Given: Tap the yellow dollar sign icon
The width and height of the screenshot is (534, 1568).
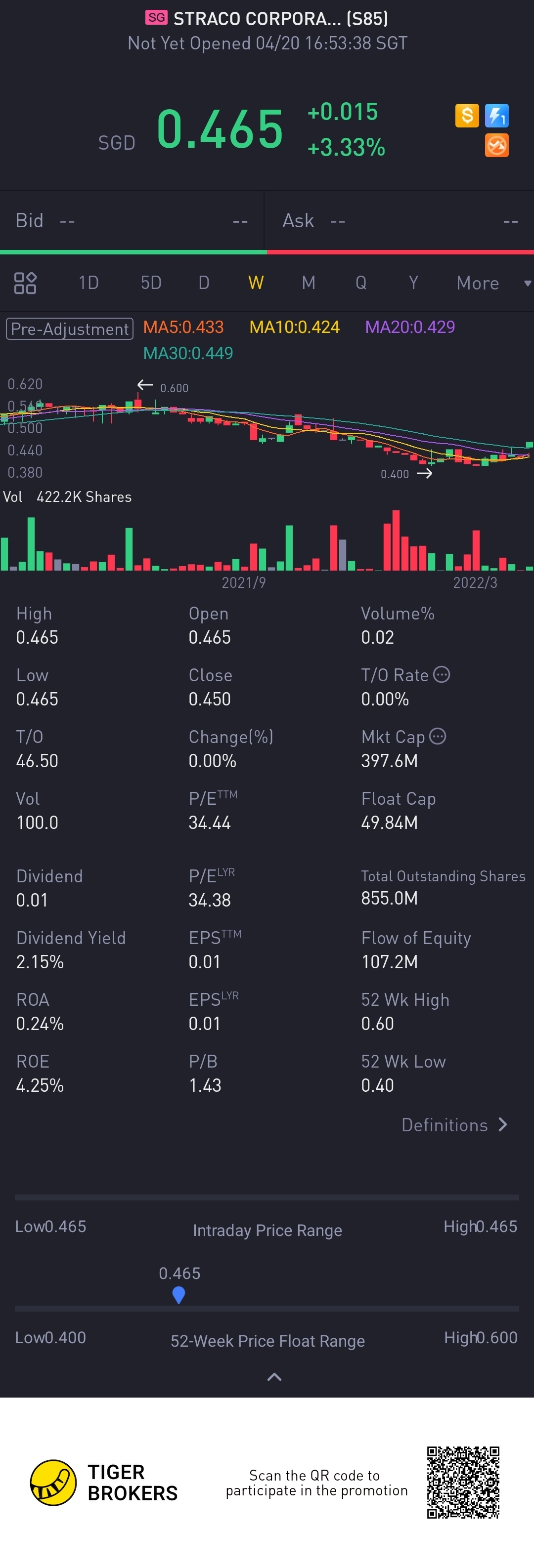Looking at the screenshot, I should pyautogui.click(x=467, y=115).
